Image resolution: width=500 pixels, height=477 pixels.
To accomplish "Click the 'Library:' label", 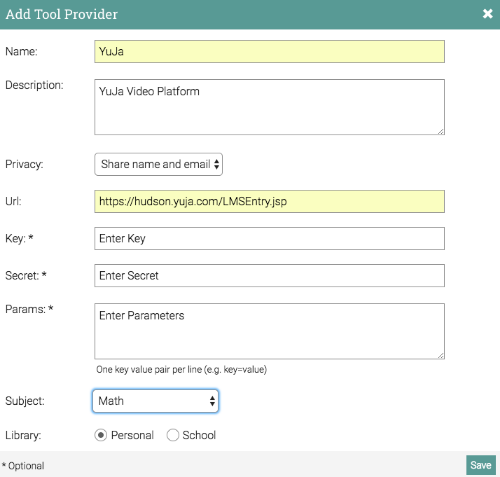I will click(x=23, y=435).
